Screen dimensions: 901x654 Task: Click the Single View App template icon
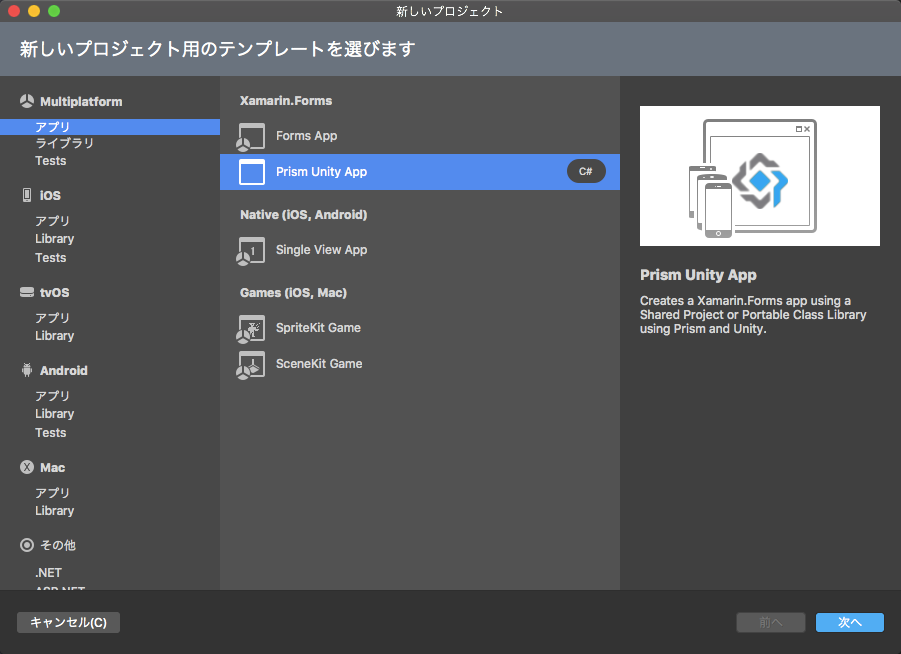point(251,251)
